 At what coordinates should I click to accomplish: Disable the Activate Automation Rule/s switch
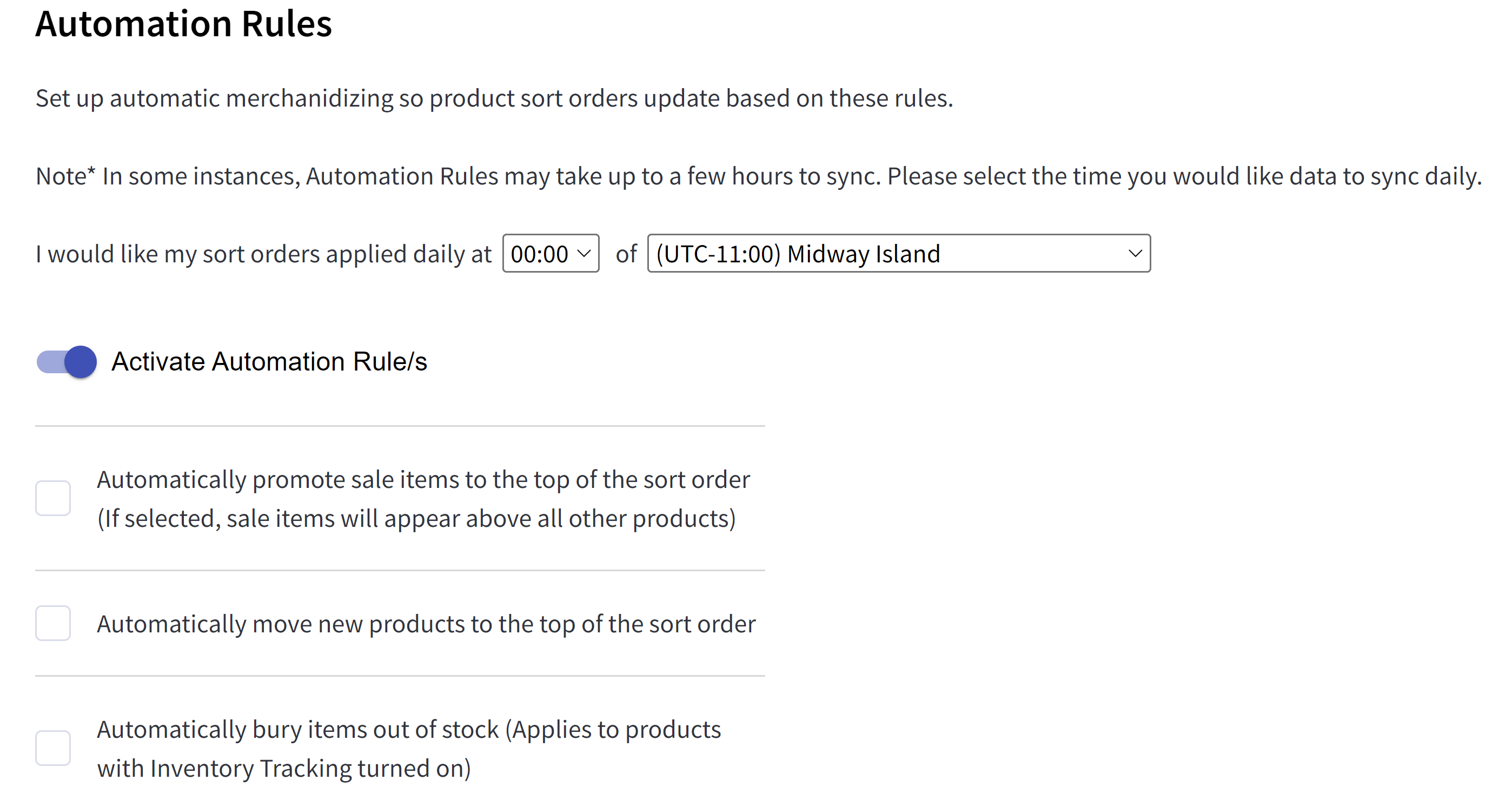[66, 362]
